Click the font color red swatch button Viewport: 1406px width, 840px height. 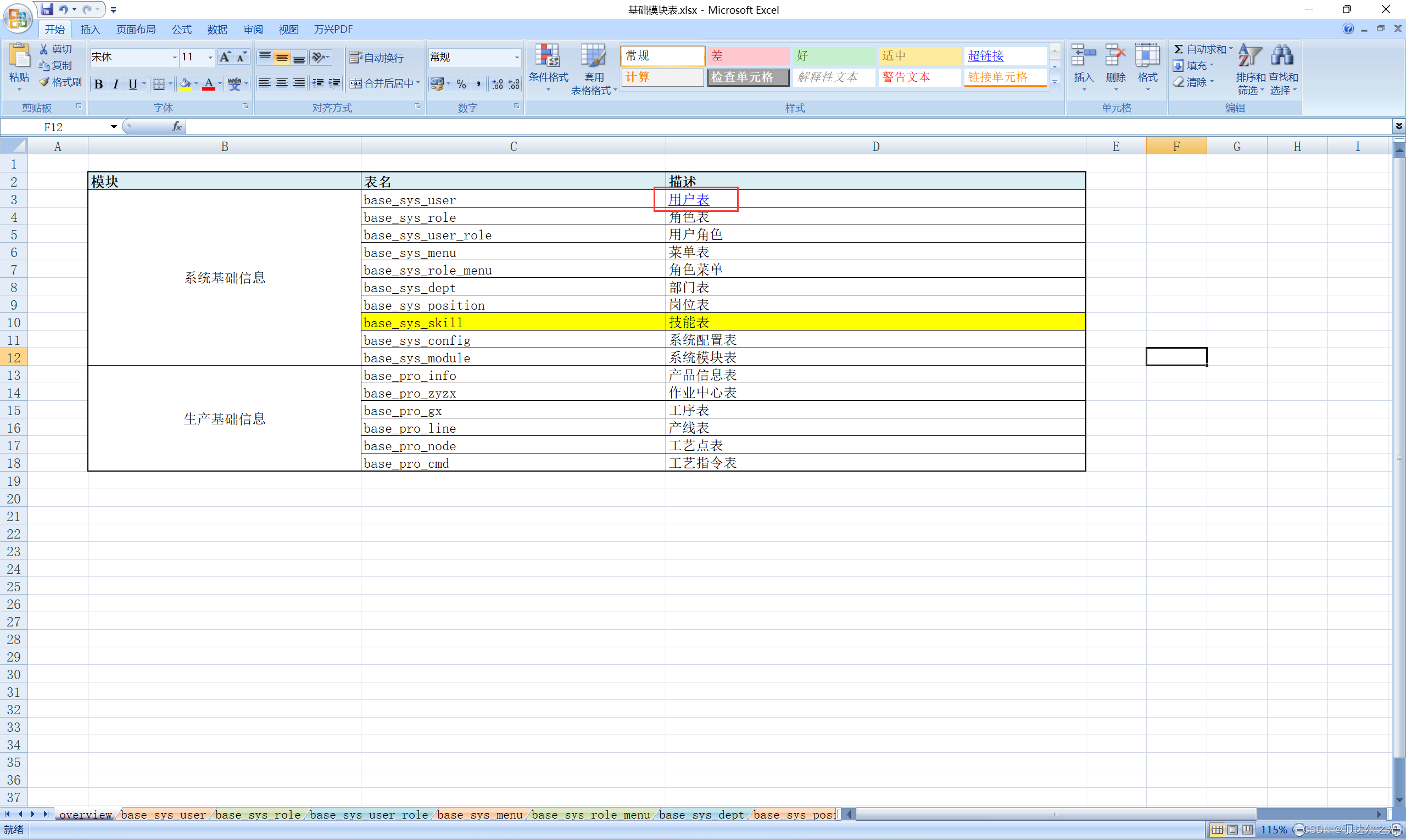point(208,85)
